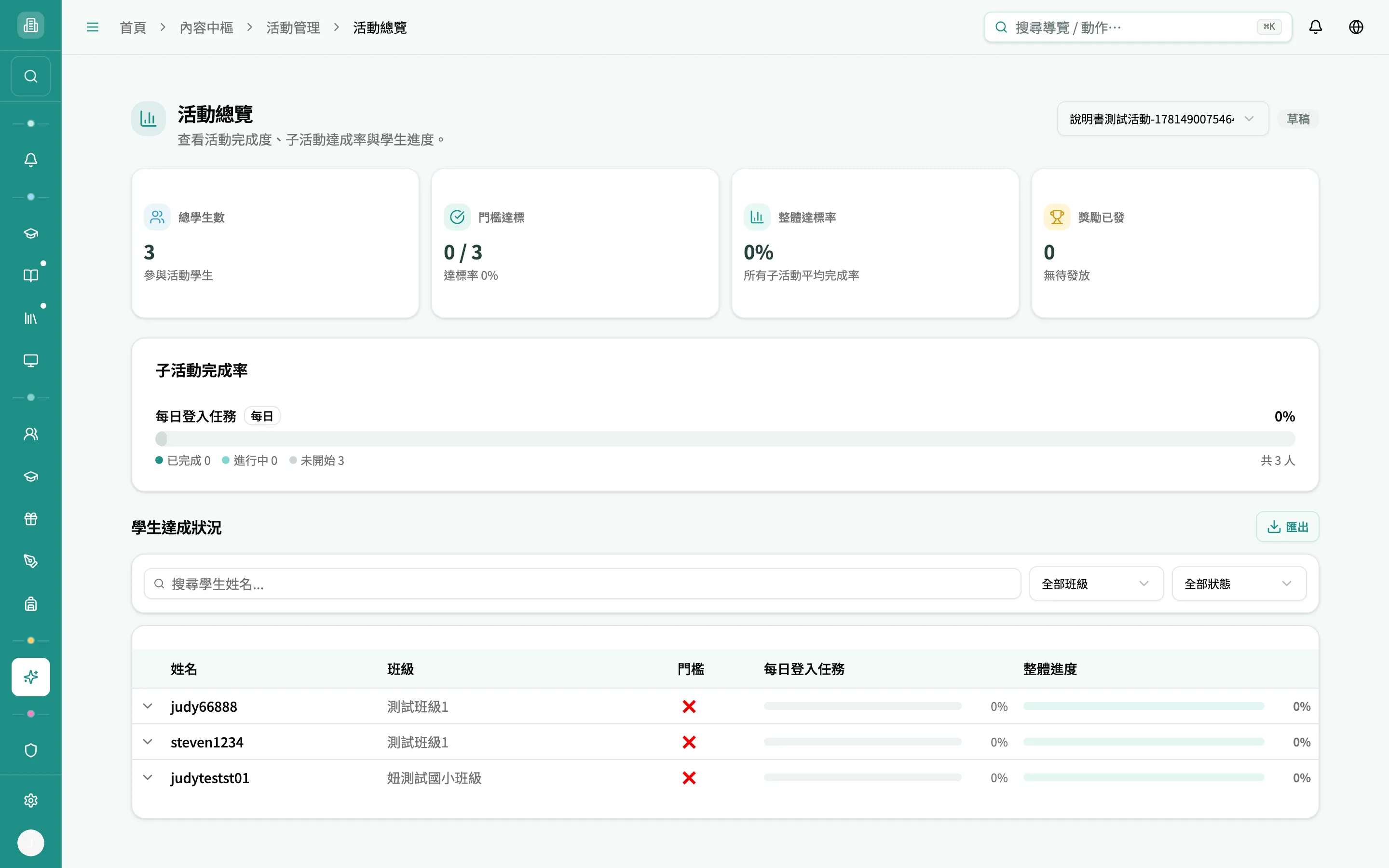
Task: Open the backpack sidebar icon
Action: [x=30, y=604]
